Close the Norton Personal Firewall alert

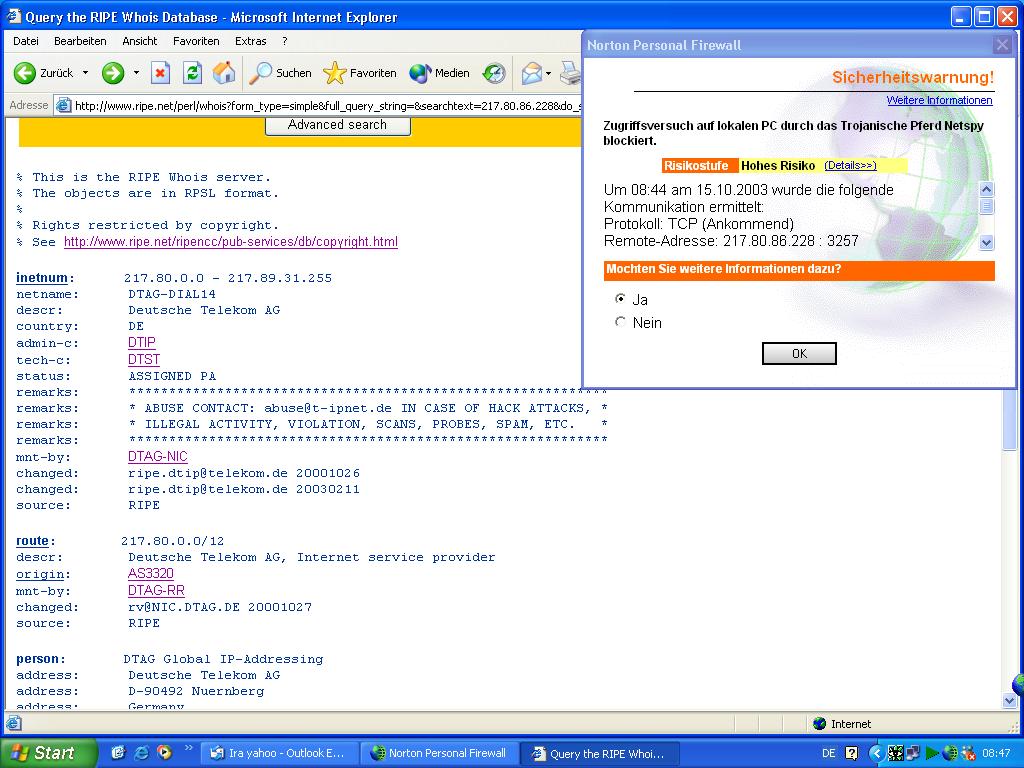pyautogui.click(x=1002, y=45)
